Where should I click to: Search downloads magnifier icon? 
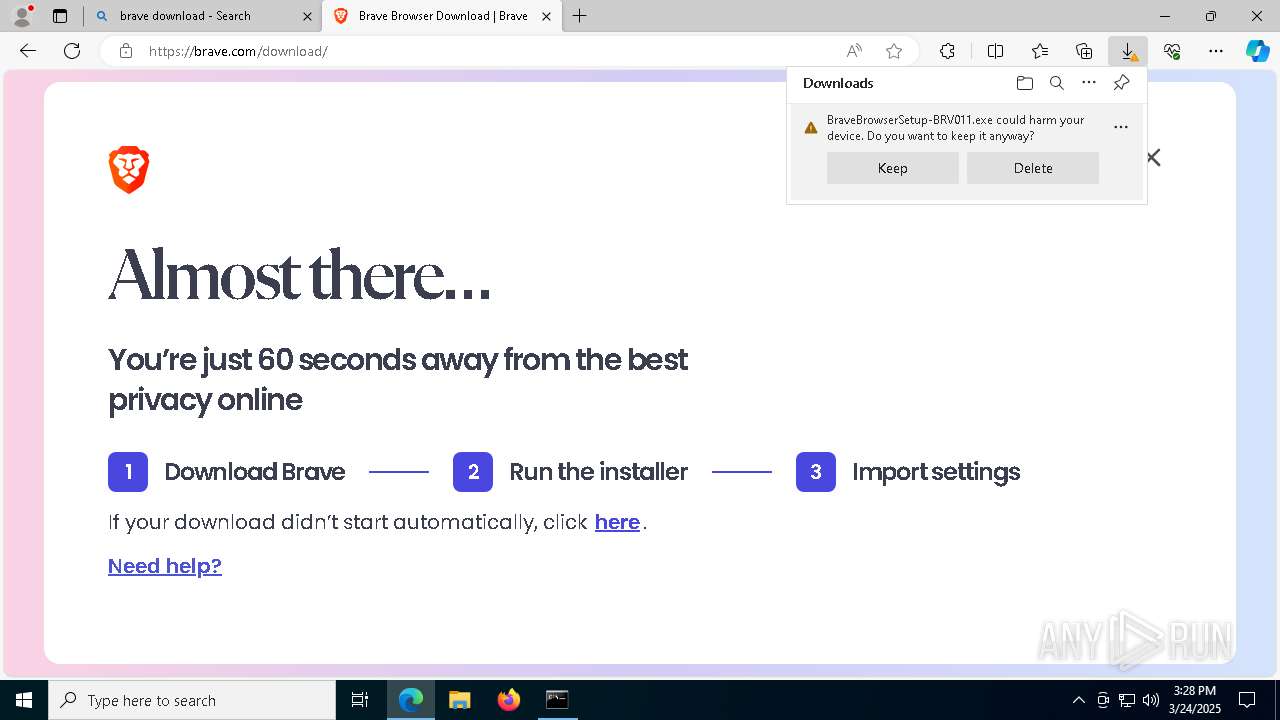coord(1057,83)
